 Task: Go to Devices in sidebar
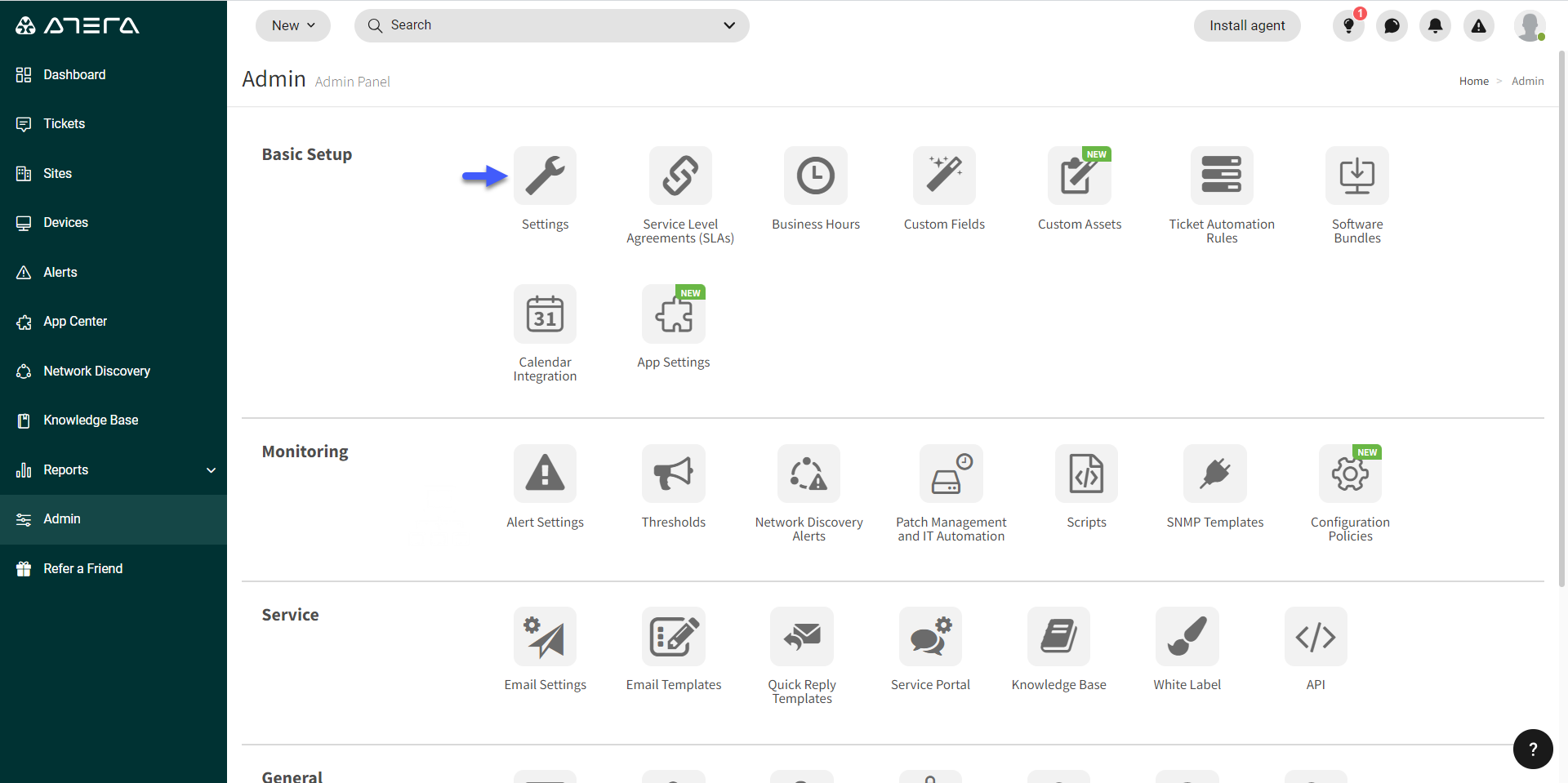pos(114,223)
